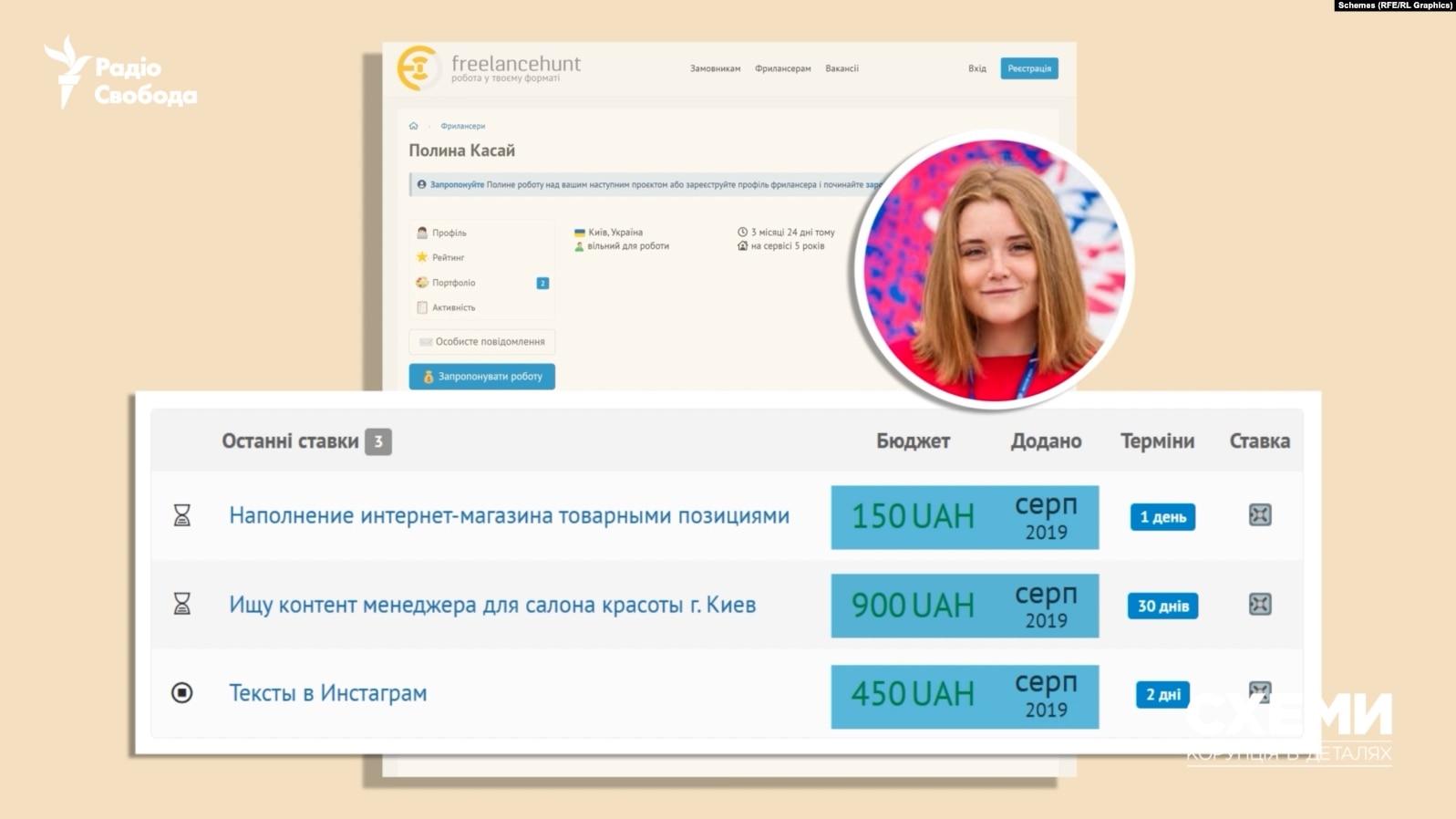Click the Радіо Свобода logo

(x=120, y=73)
